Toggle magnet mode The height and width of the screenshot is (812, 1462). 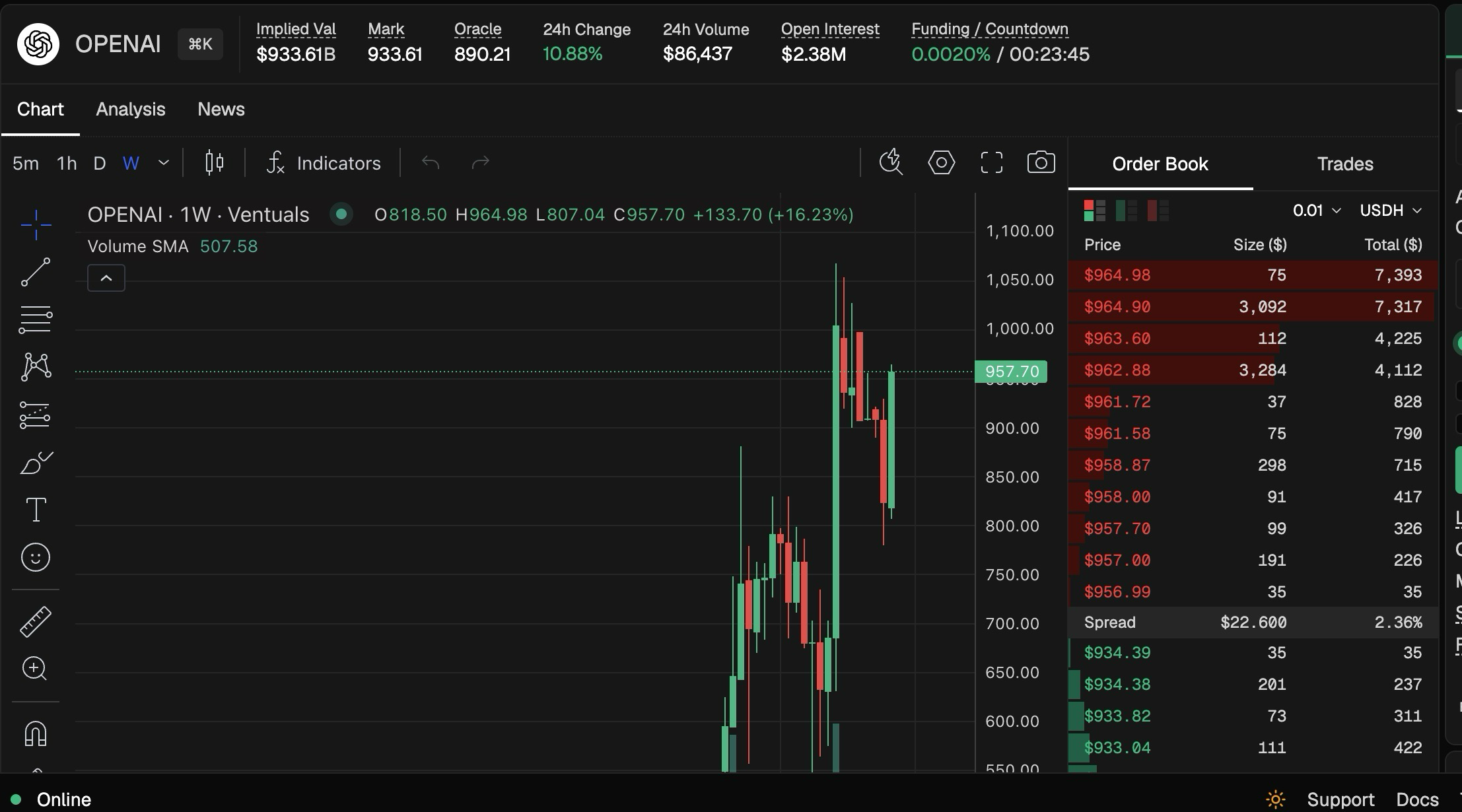36,733
